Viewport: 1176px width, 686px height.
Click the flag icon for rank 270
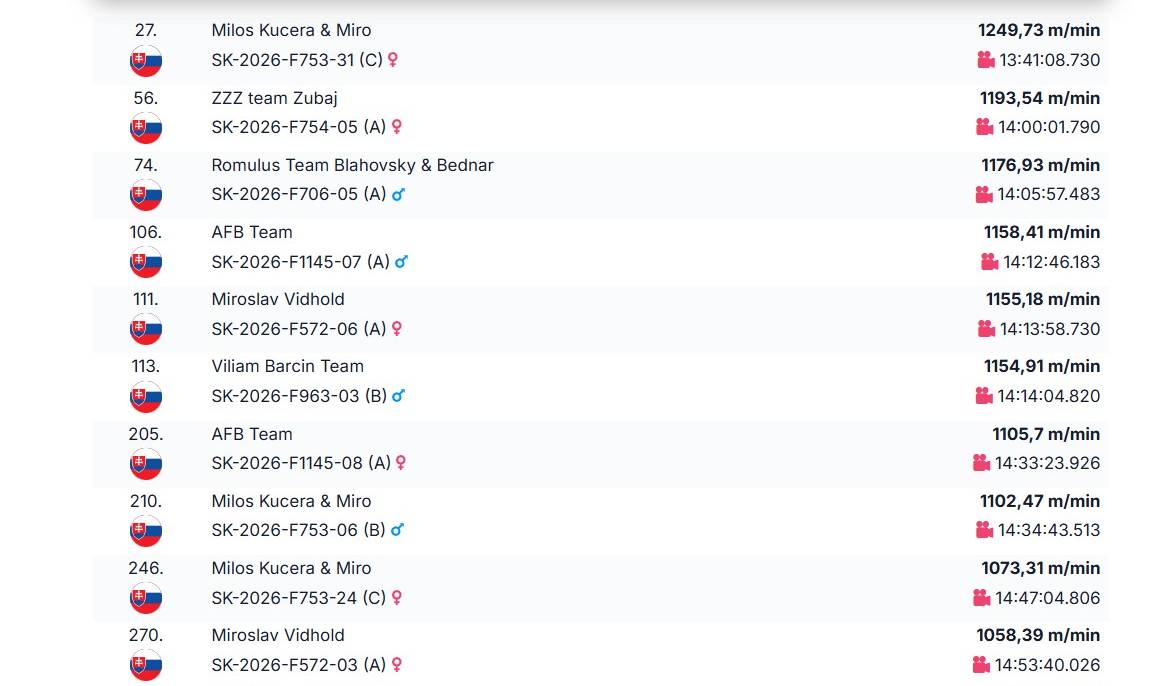pyautogui.click(x=146, y=665)
